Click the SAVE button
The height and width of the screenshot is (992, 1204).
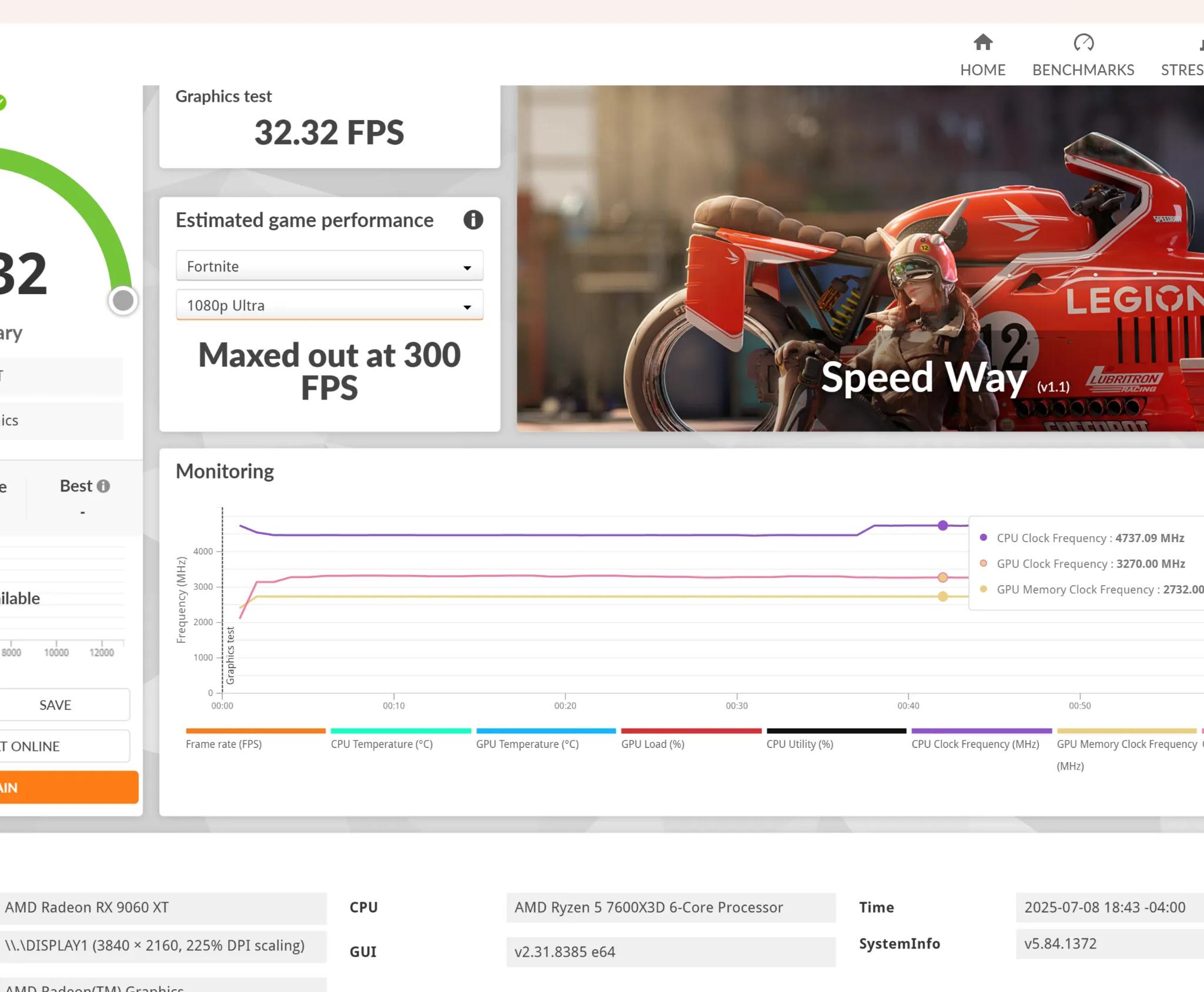click(x=63, y=705)
